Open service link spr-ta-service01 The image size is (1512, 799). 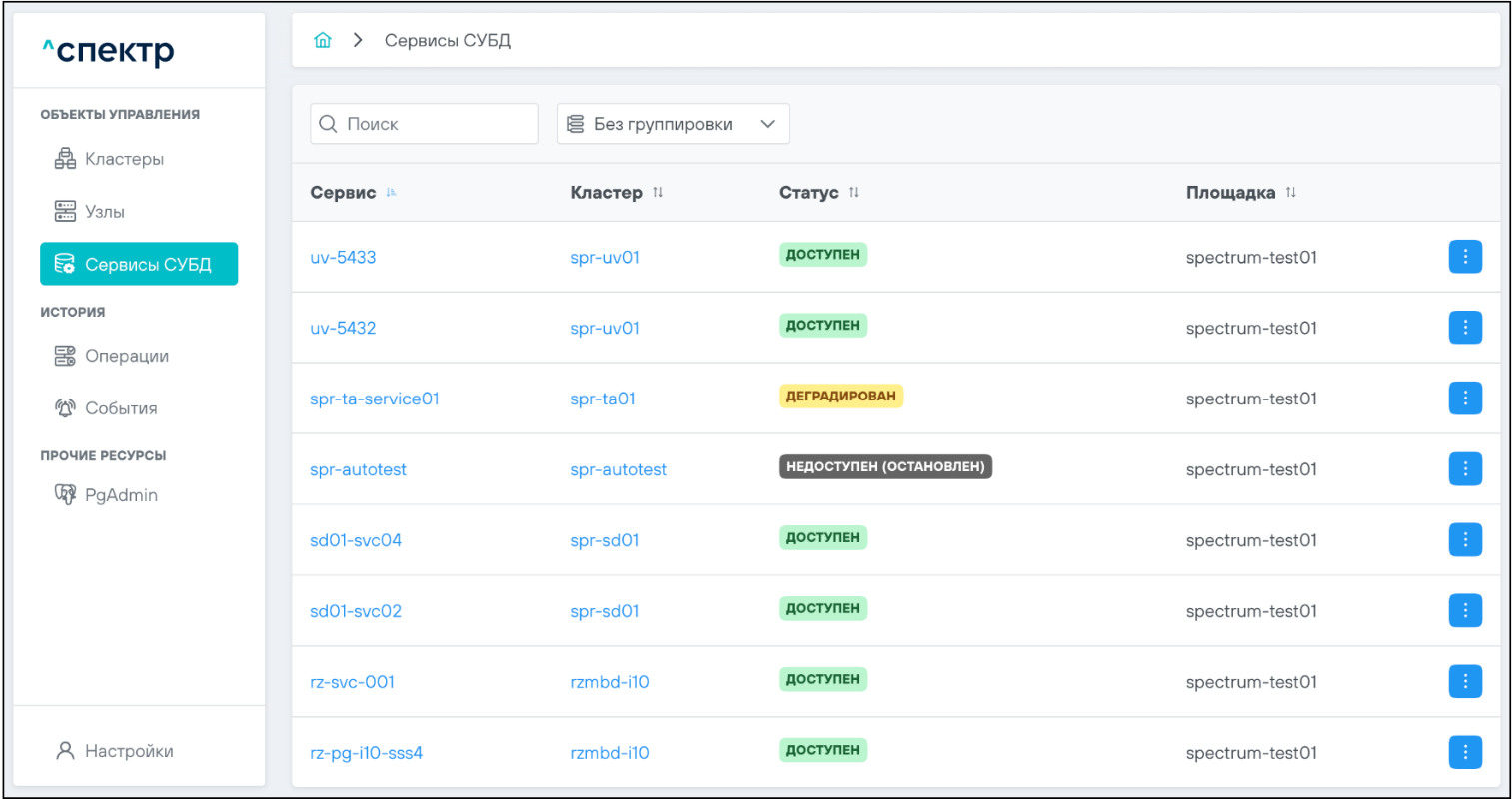pyautogui.click(x=375, y=399)
